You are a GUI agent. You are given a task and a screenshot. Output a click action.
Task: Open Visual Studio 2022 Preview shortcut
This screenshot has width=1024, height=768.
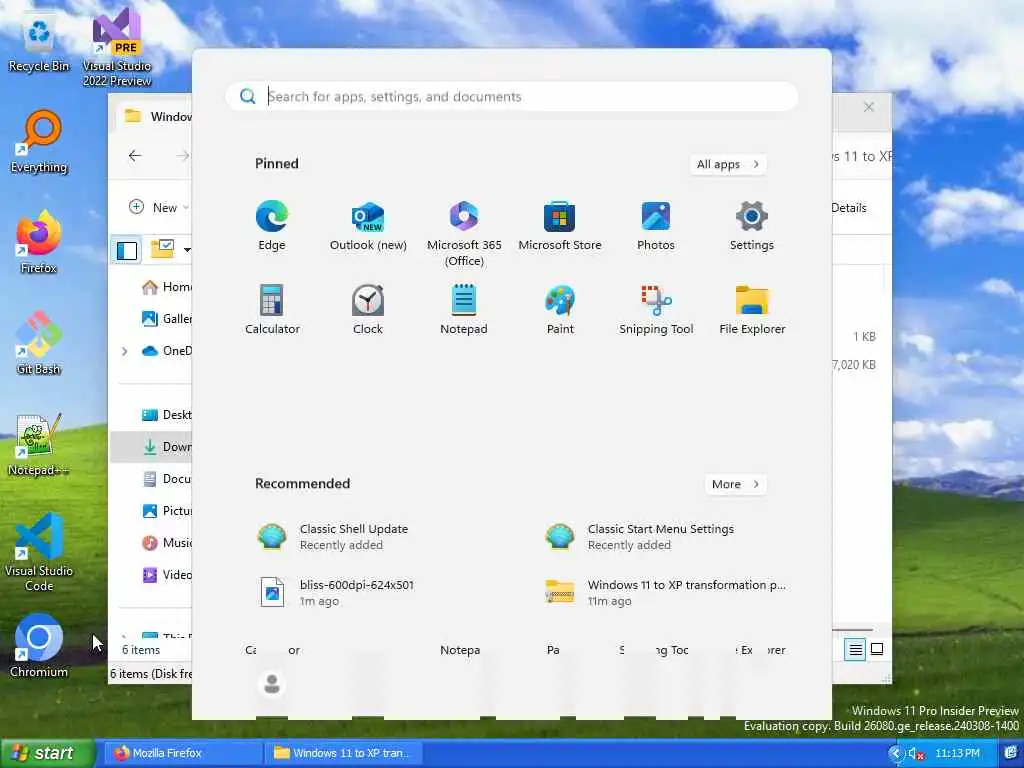117,47
